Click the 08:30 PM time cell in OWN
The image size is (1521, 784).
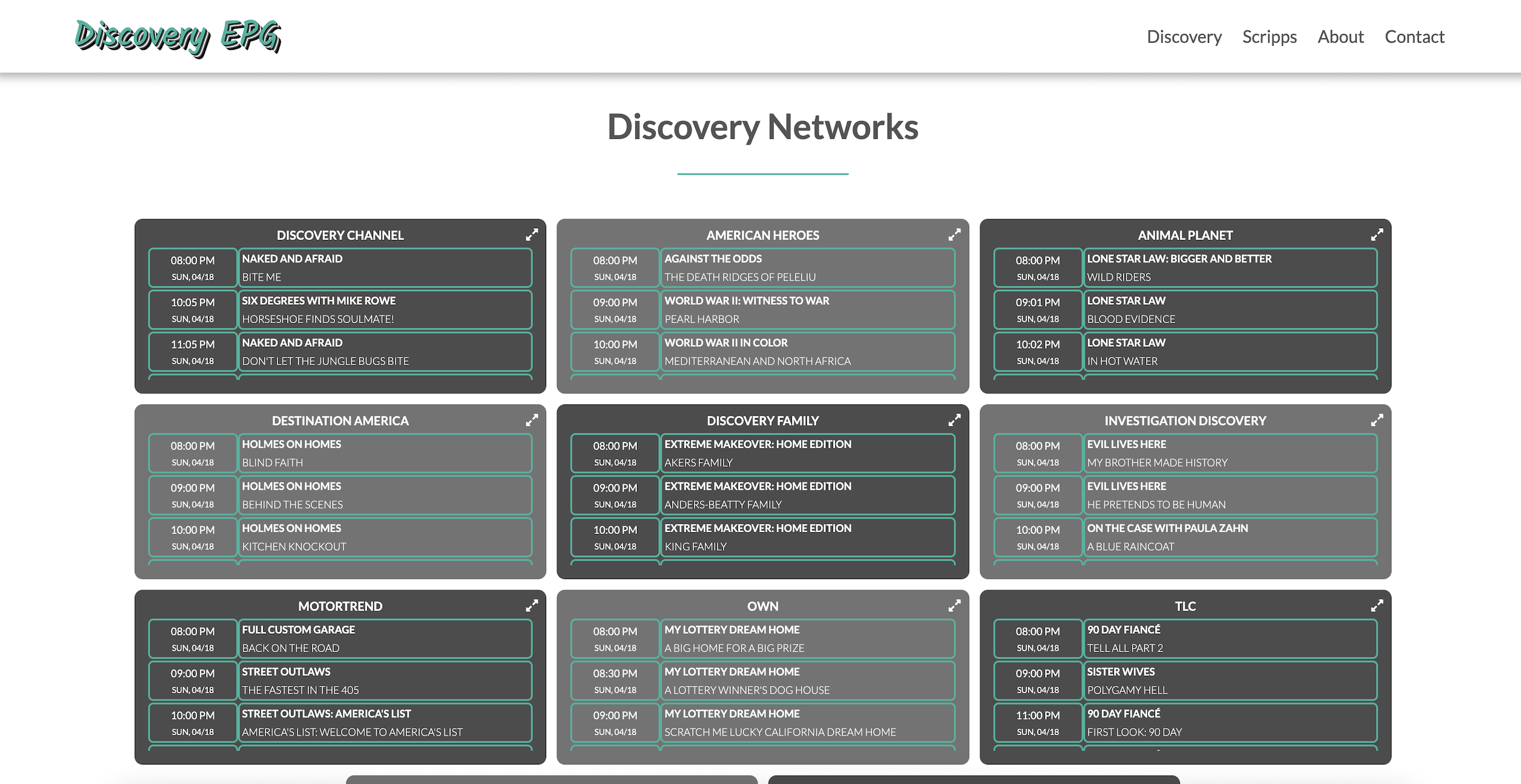(x=615, y=681)
